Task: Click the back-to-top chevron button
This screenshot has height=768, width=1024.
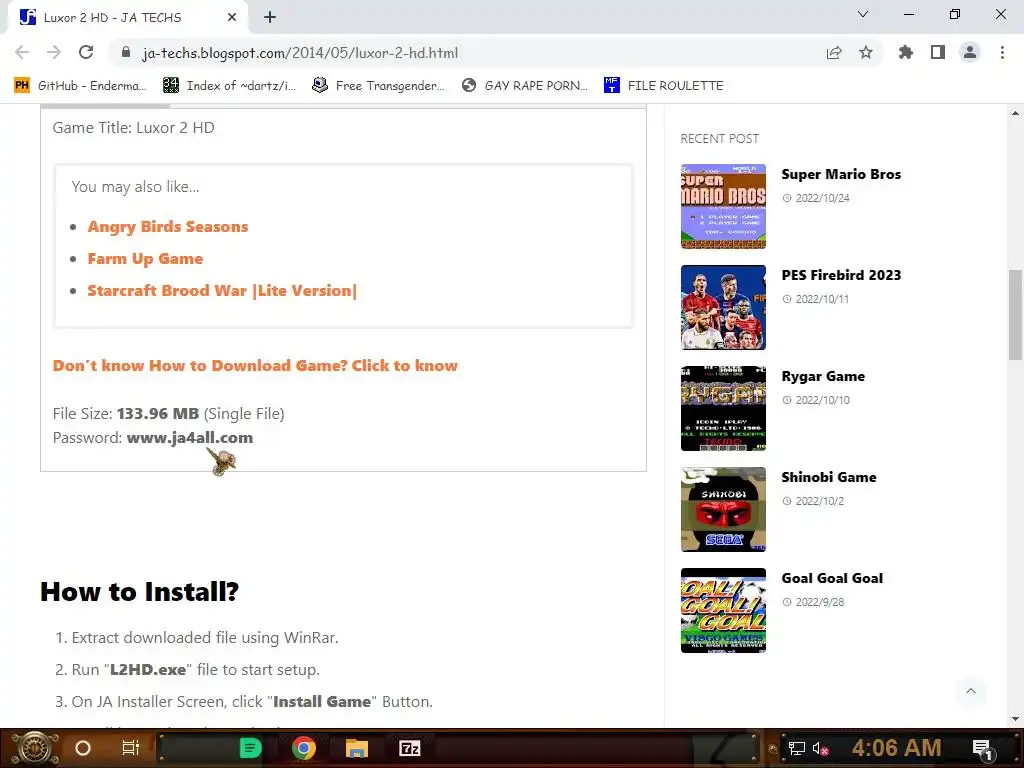Action: [971, 691]
